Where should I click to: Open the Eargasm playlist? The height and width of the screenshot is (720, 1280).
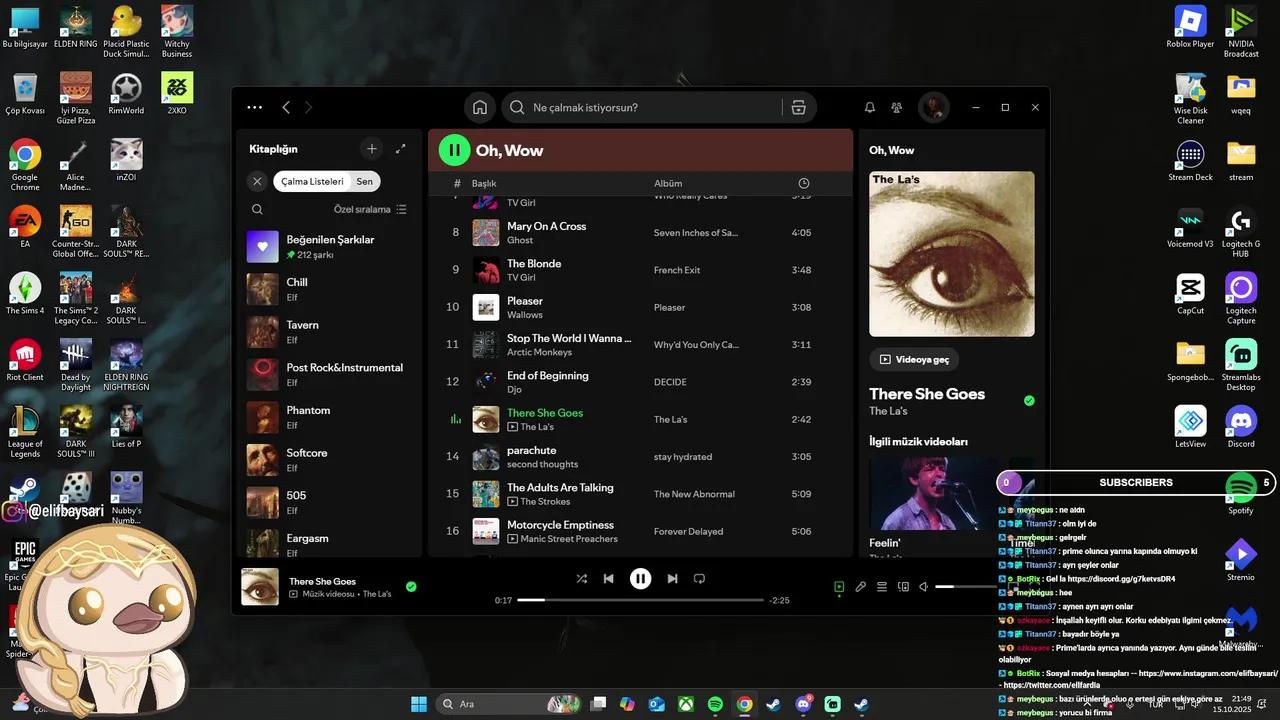[x=330, y=544]
